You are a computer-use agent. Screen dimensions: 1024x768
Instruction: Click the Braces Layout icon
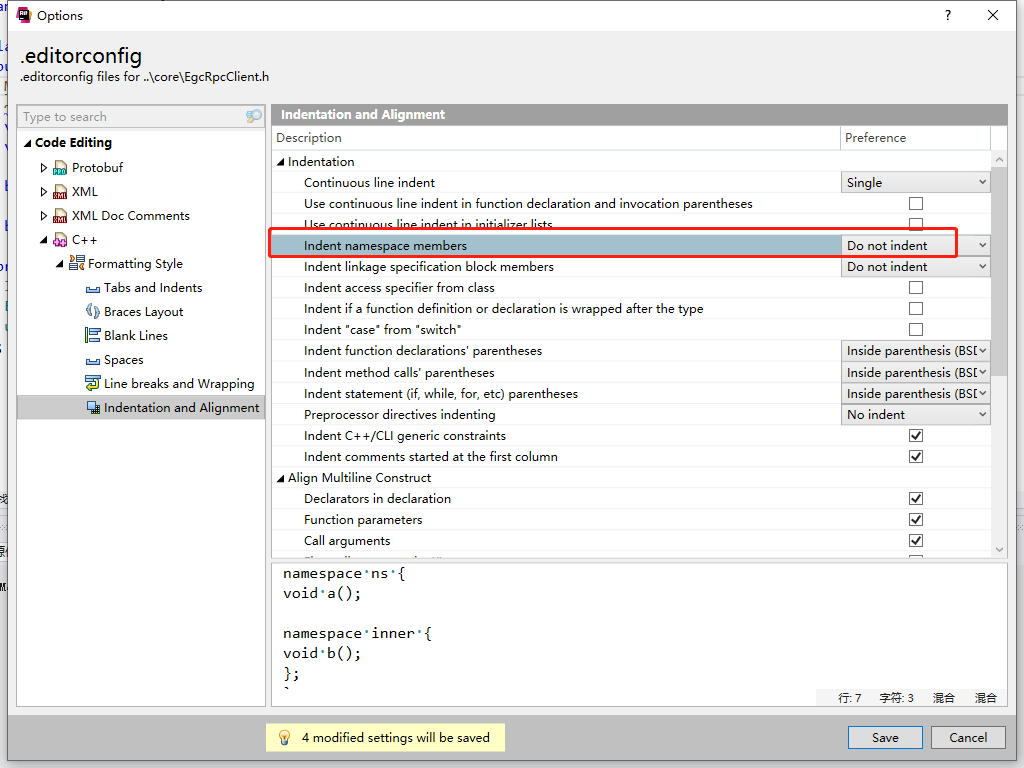(93, 311)
